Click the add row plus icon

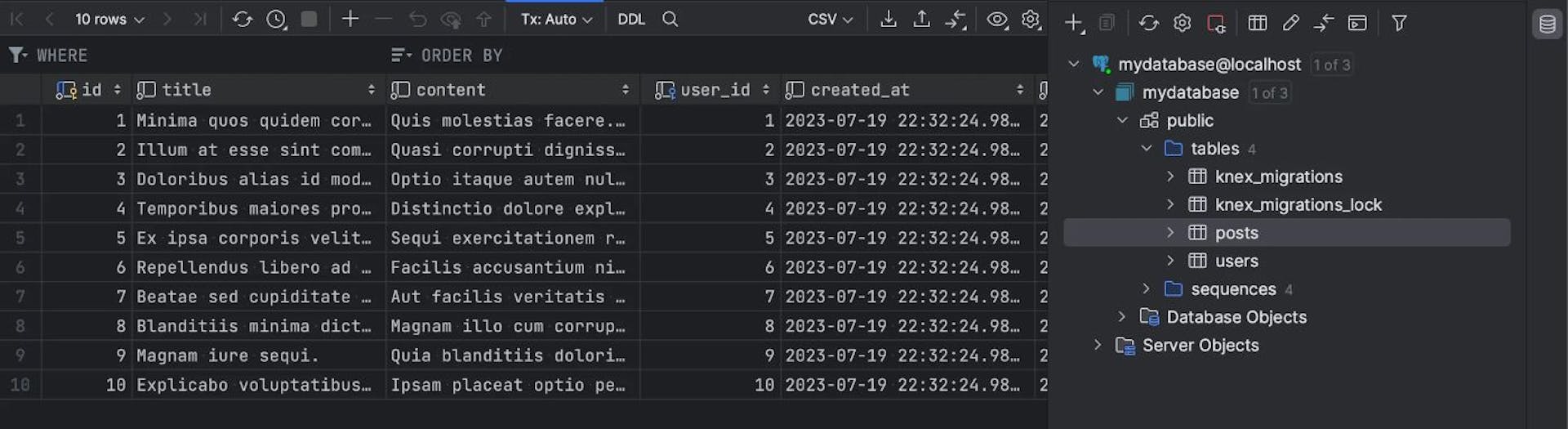pyautogui.click(x=350, y=19)
